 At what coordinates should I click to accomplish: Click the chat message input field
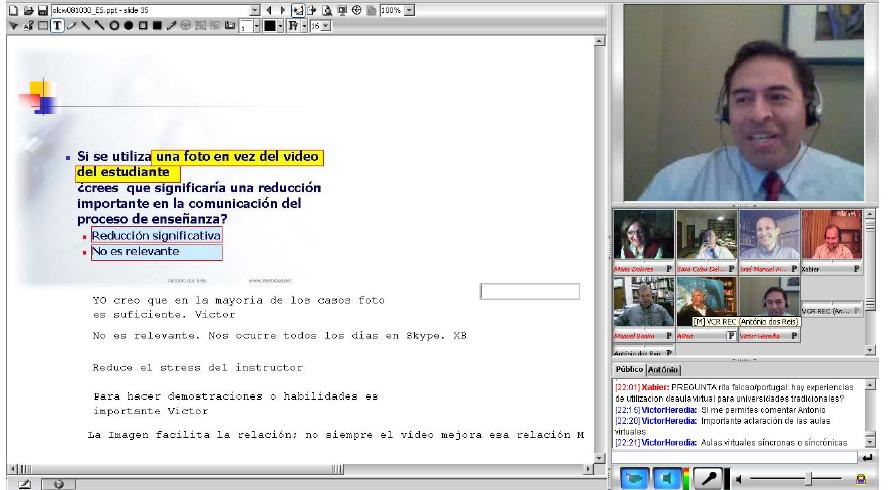coord(734,457)
